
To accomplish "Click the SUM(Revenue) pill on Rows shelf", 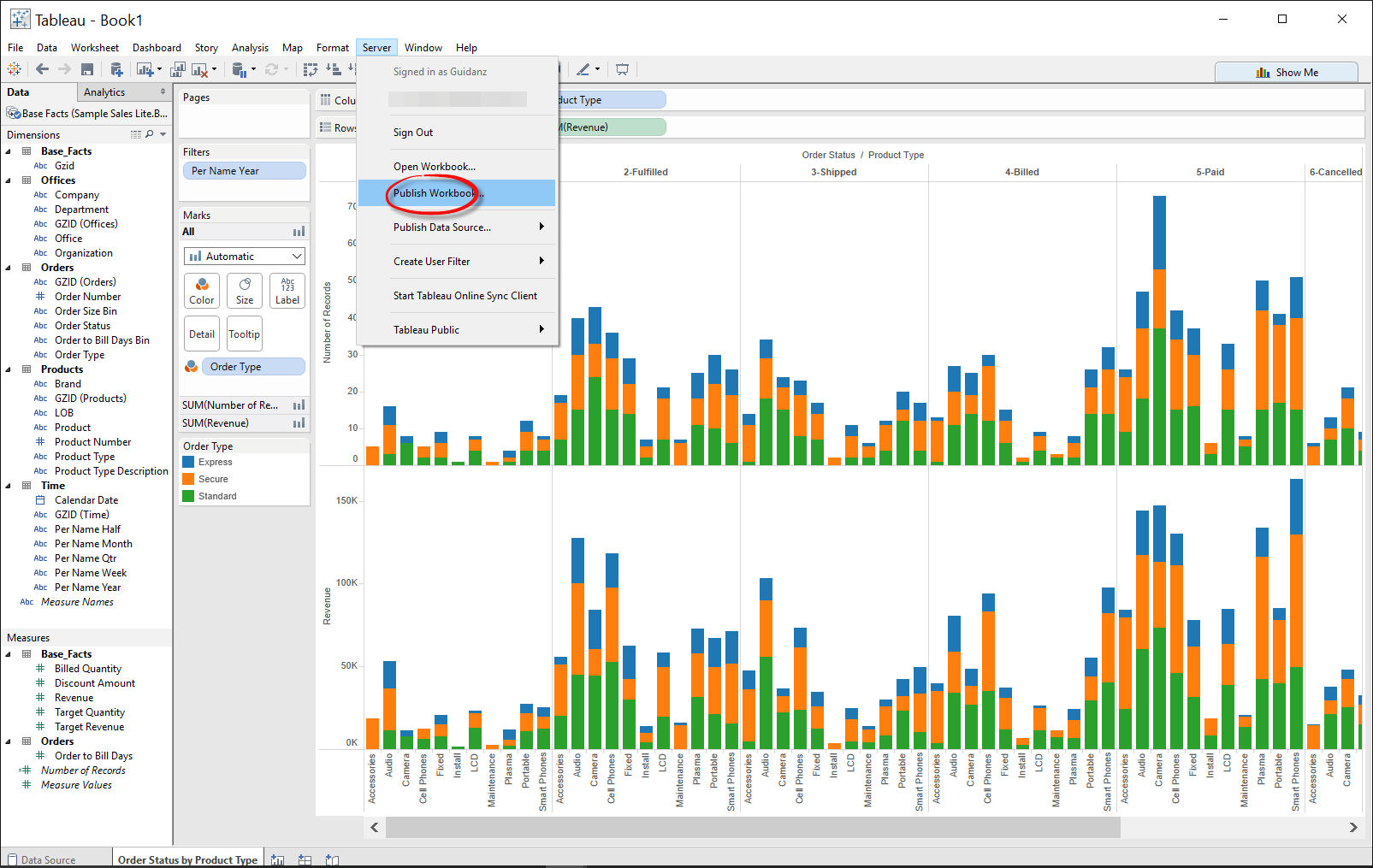I will (611, 127).
